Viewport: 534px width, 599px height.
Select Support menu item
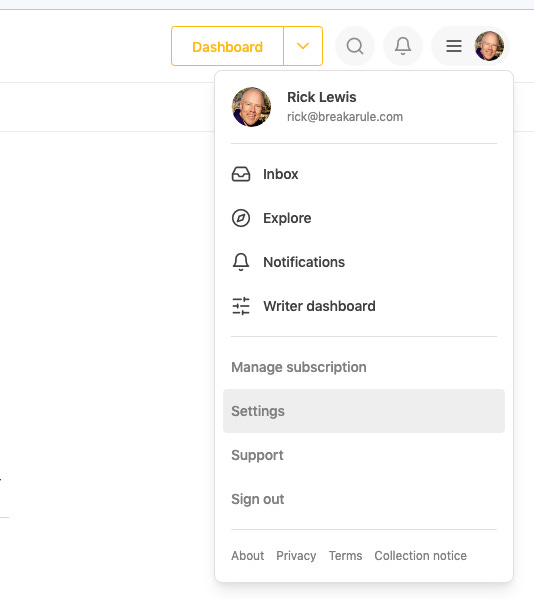(x=364, y=455)
